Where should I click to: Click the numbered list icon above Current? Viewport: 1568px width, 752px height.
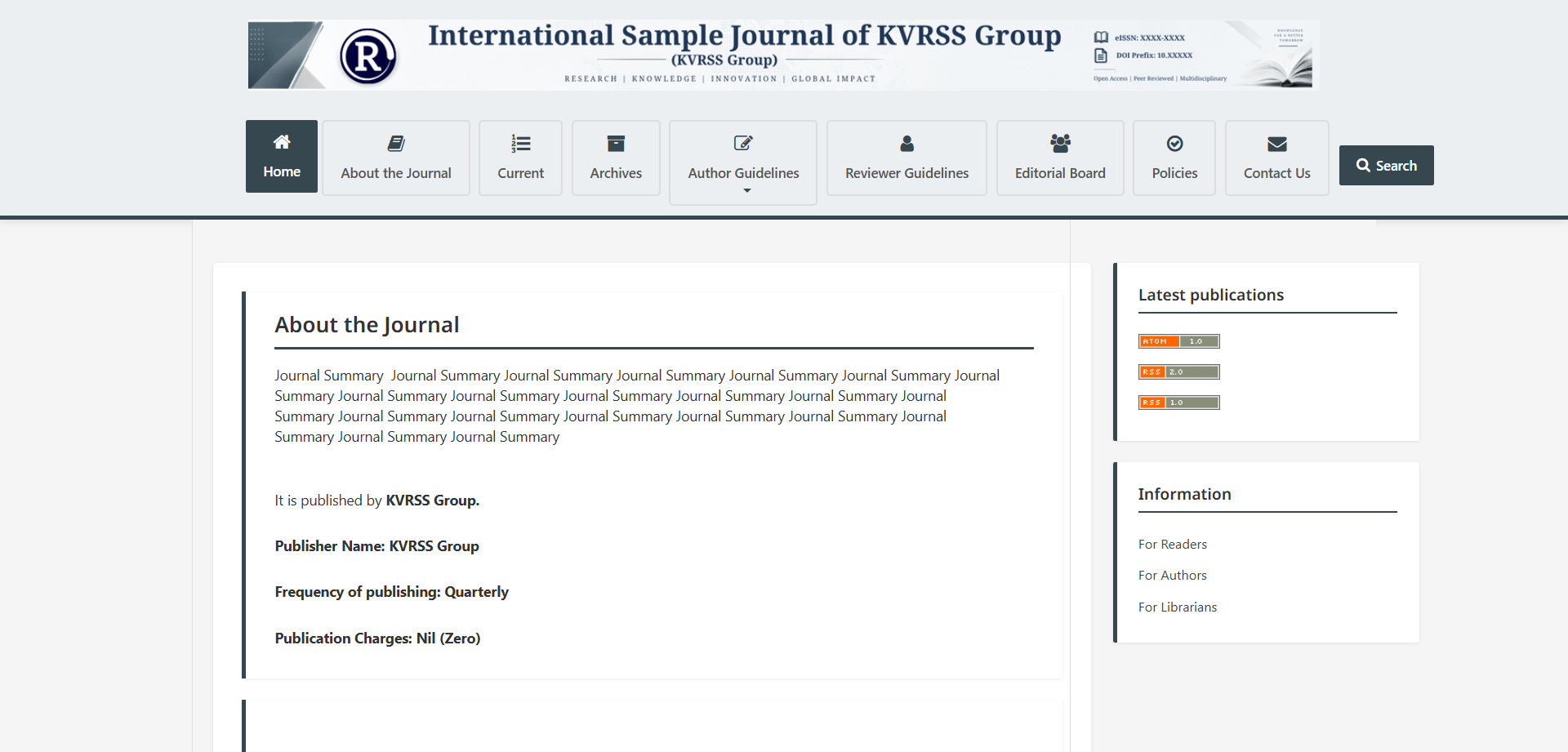(x=520, y=144)
